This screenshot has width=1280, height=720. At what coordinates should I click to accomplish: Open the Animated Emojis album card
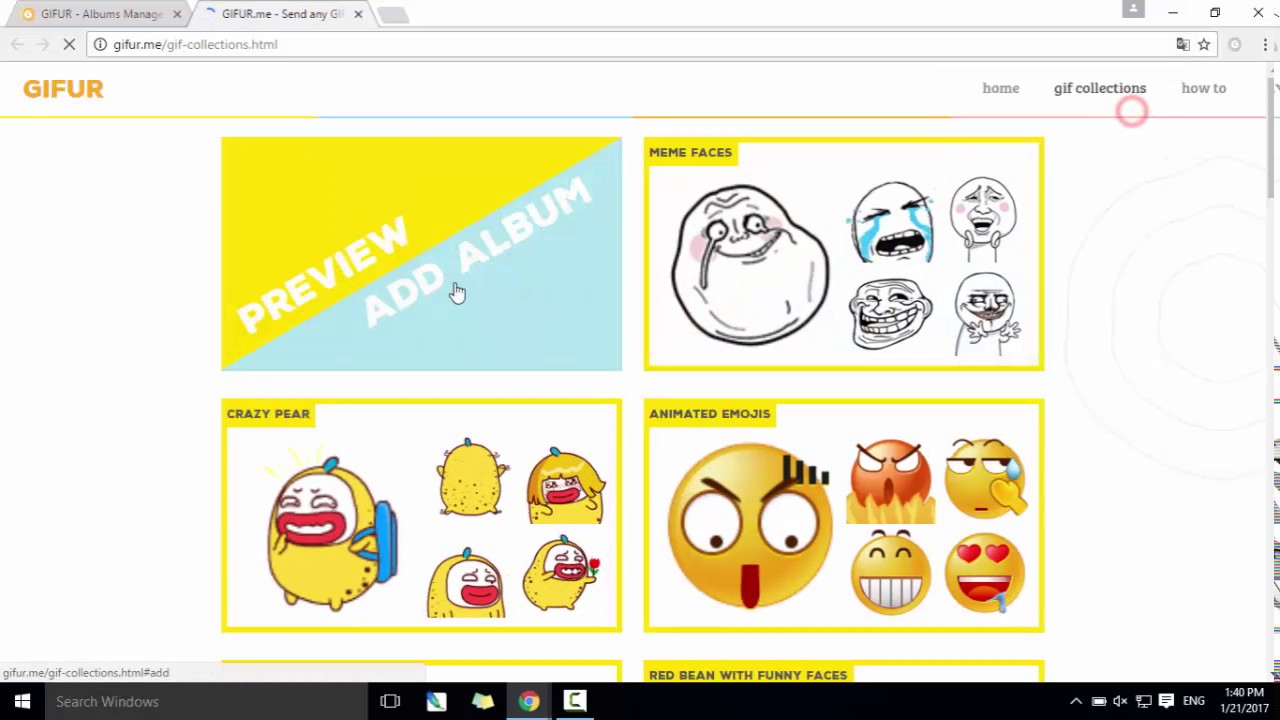pos(844,515)
